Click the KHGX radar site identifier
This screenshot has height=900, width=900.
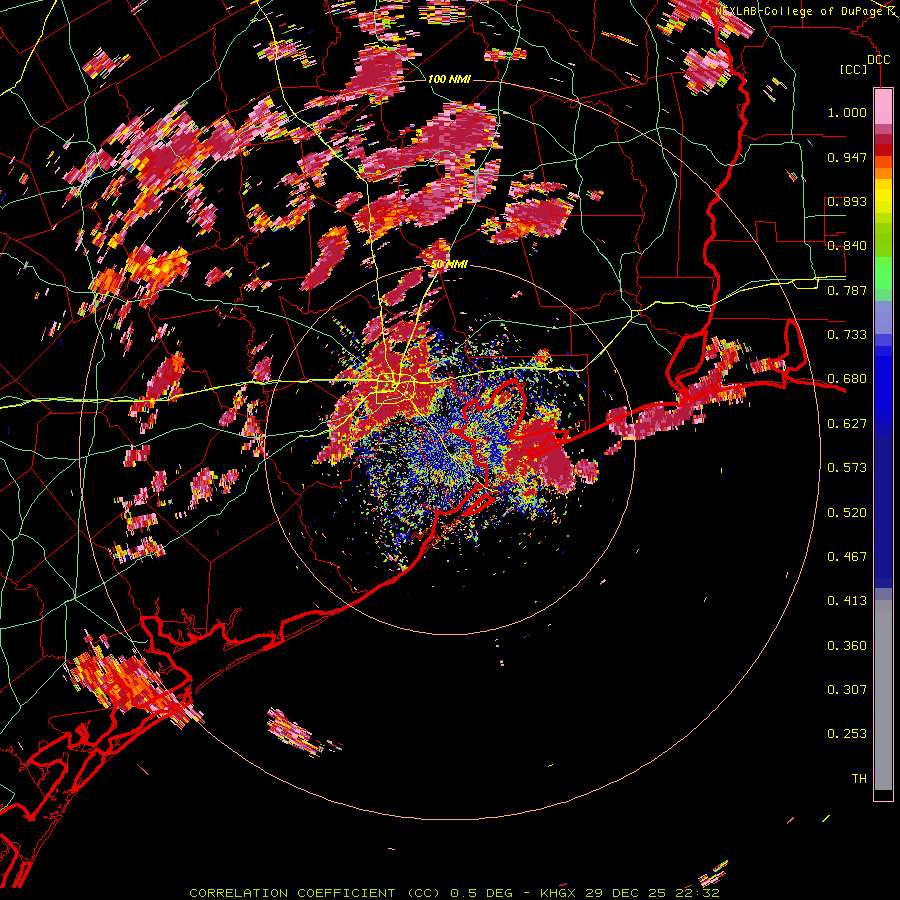[x=557, y=893]
